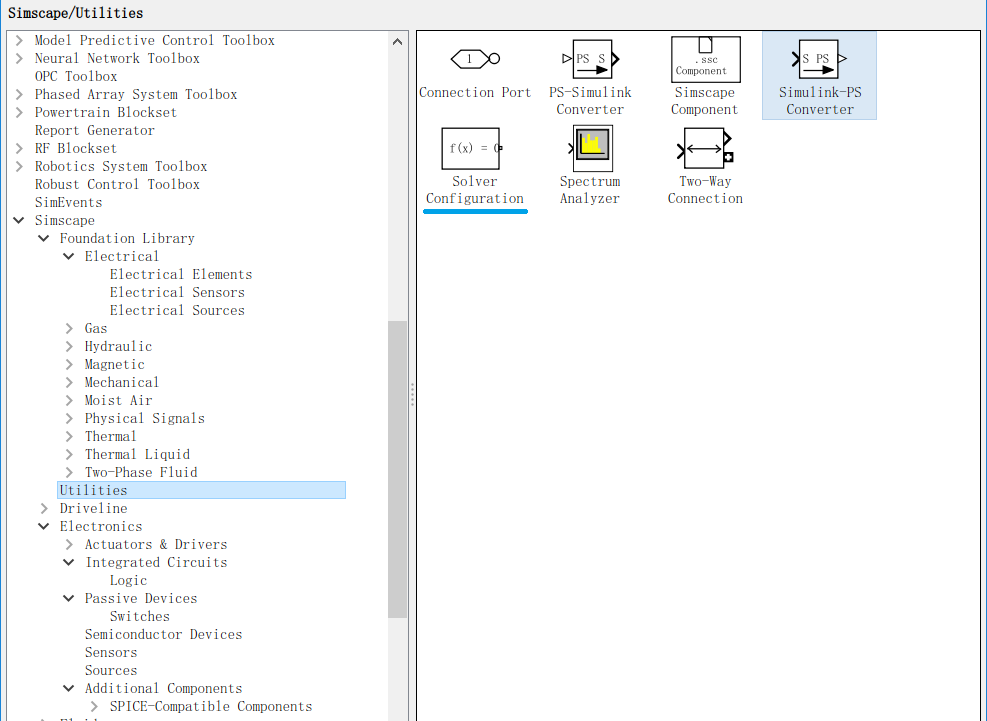Screen dimensions: 987x721
Task: Collapse Integrated Circuits node
Action: pyautogui.click(x=69, y=563)
